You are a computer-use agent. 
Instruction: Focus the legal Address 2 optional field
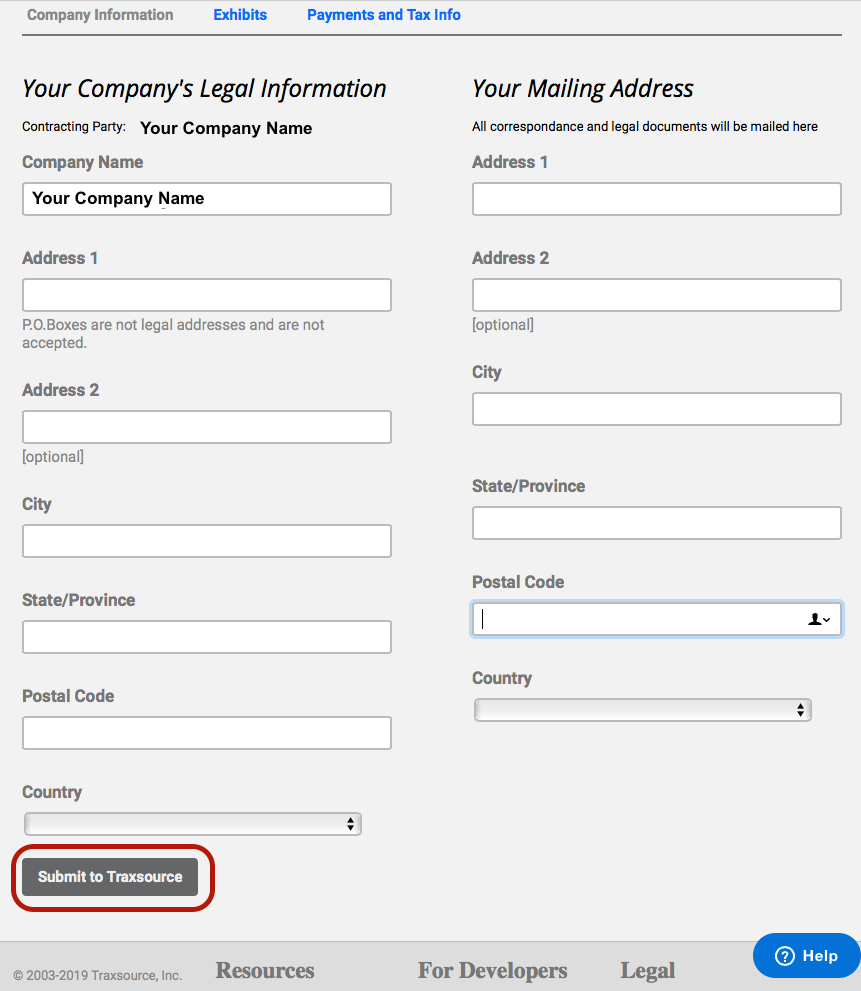206,427
